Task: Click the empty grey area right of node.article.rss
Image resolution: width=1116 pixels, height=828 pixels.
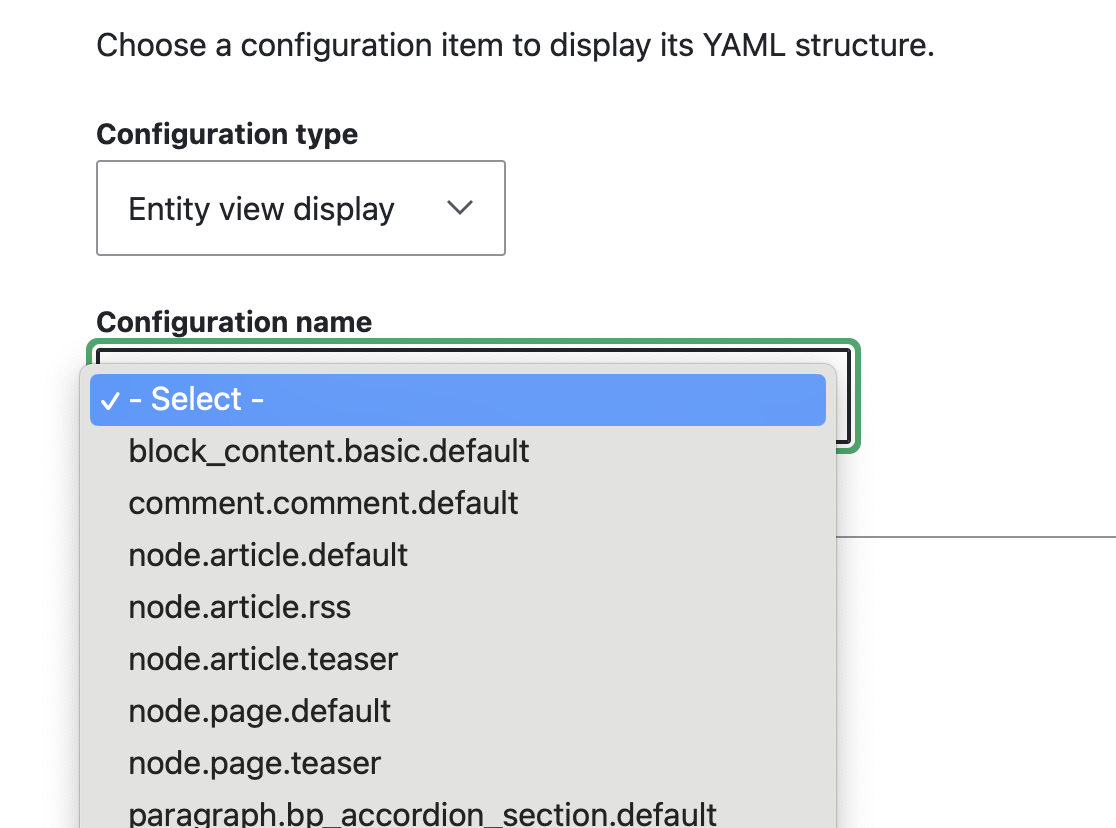Action: click(x=600, y=606)
